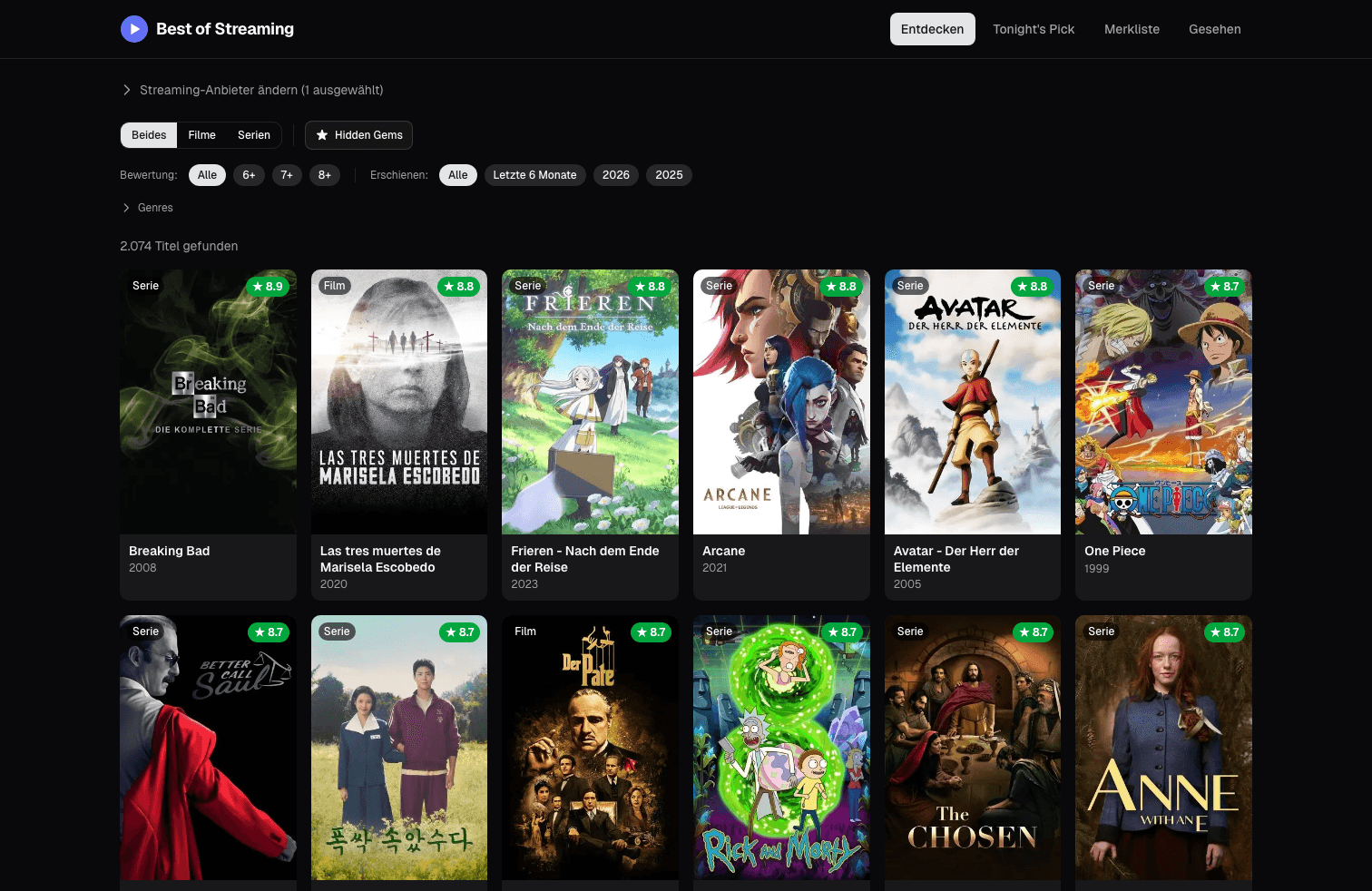The image size is (1372, 891).
Task: Click the 8.9 rating badge on Breaking Bad
Action: click(x=268, y=286)
